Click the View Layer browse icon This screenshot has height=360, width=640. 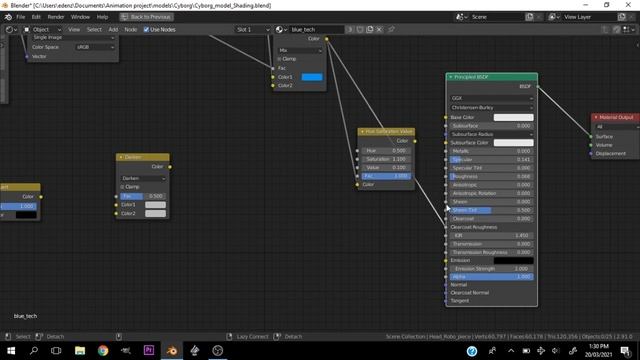click(554, 17)
